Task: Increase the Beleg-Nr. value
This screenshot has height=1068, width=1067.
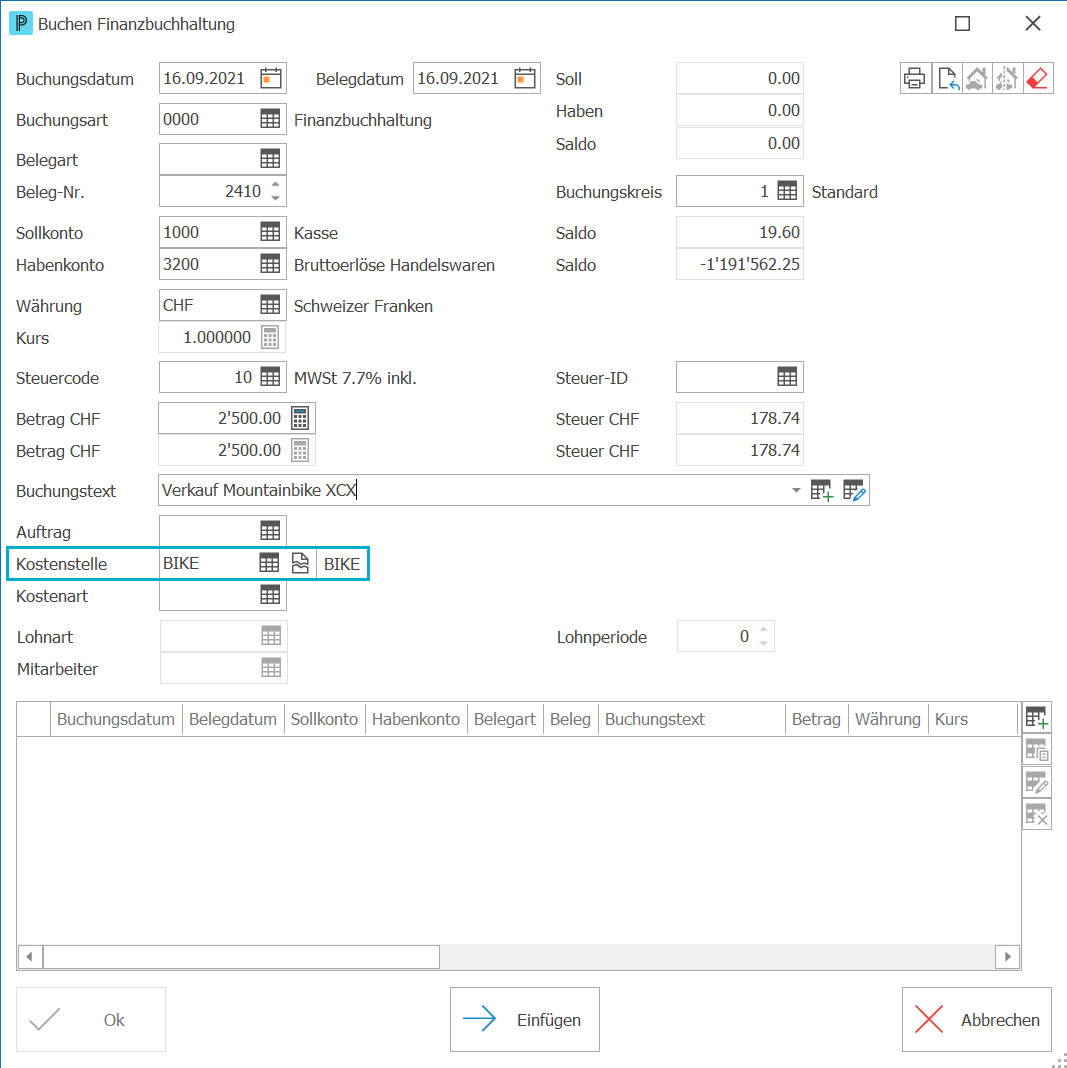Action: click(275, 185)
